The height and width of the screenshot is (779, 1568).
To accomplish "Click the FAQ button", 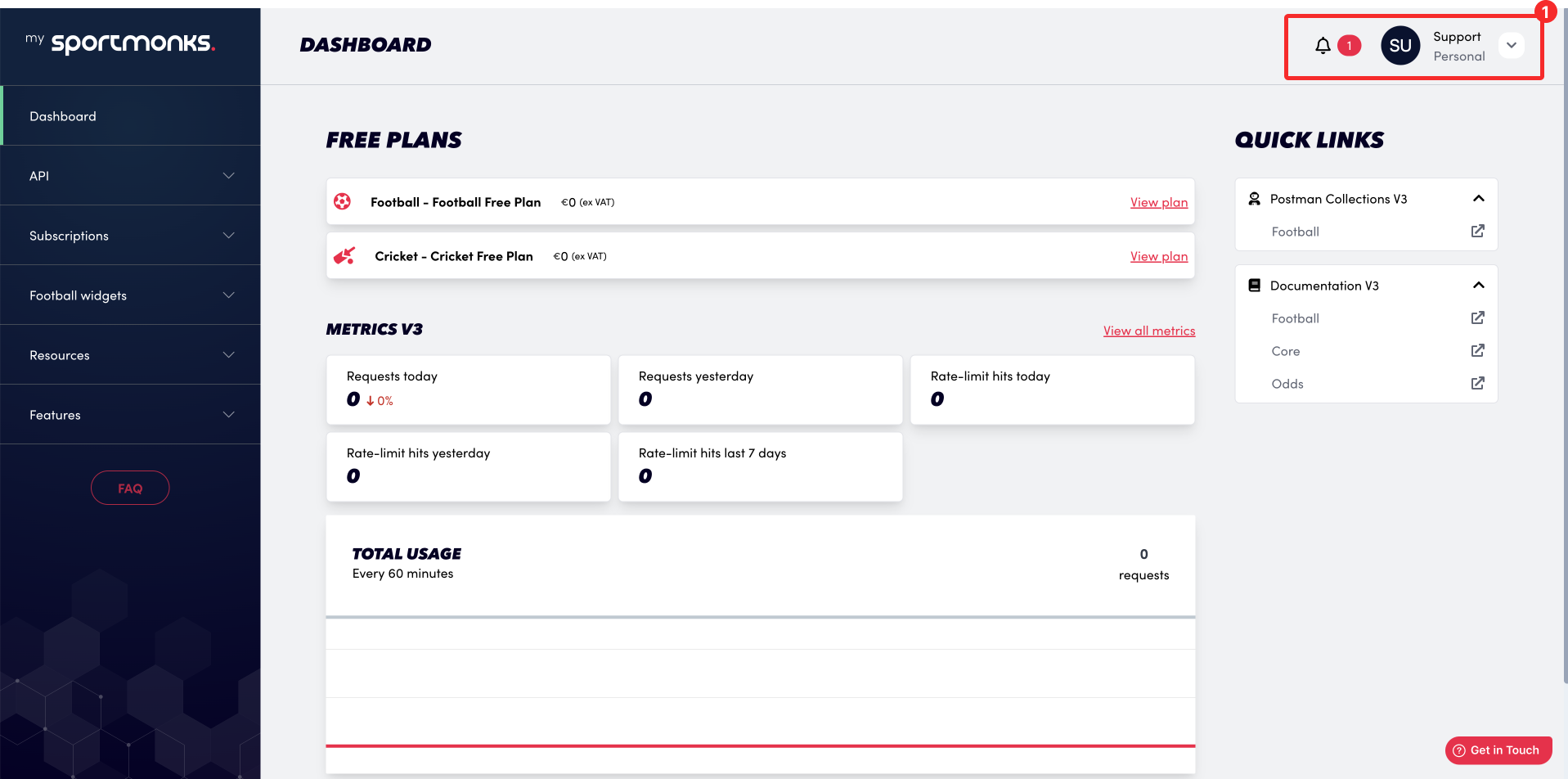I will [130, 488].
